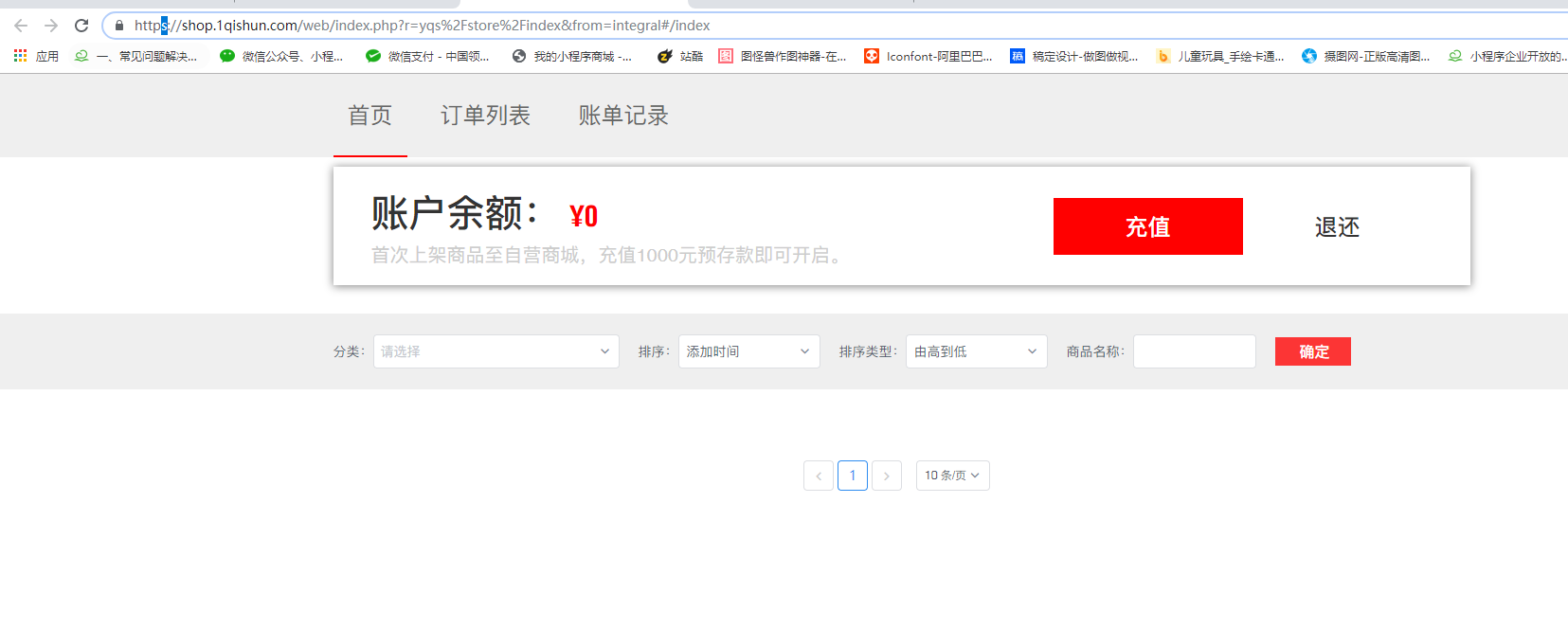Click the 首次上架商品 hint text
This screenshot has width=1568, height=629.
[x=606, y=255]
